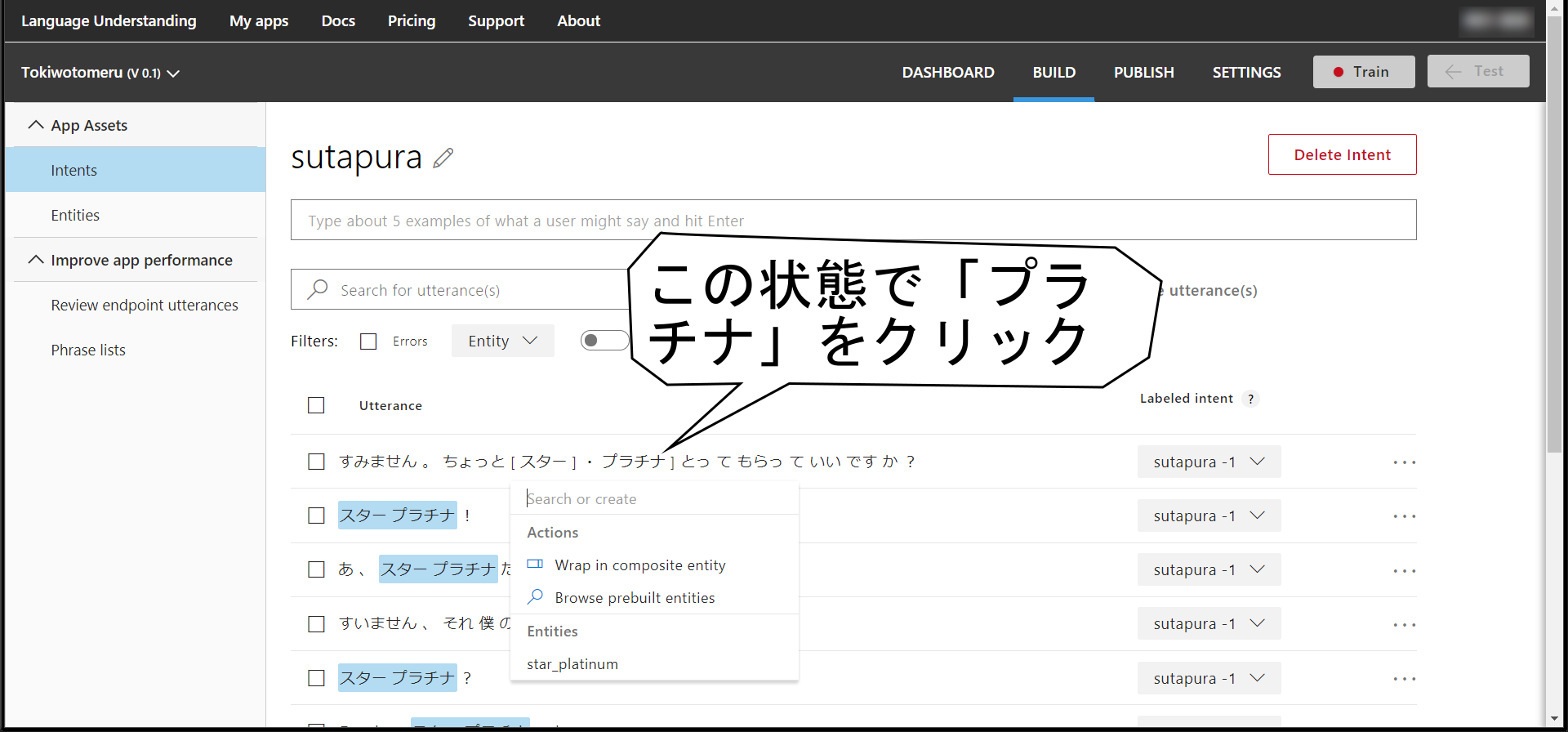The height and width of the screenshot is (732, 1568).
Task: Tick the Errors filter checkbox
Action: (368, 341)
